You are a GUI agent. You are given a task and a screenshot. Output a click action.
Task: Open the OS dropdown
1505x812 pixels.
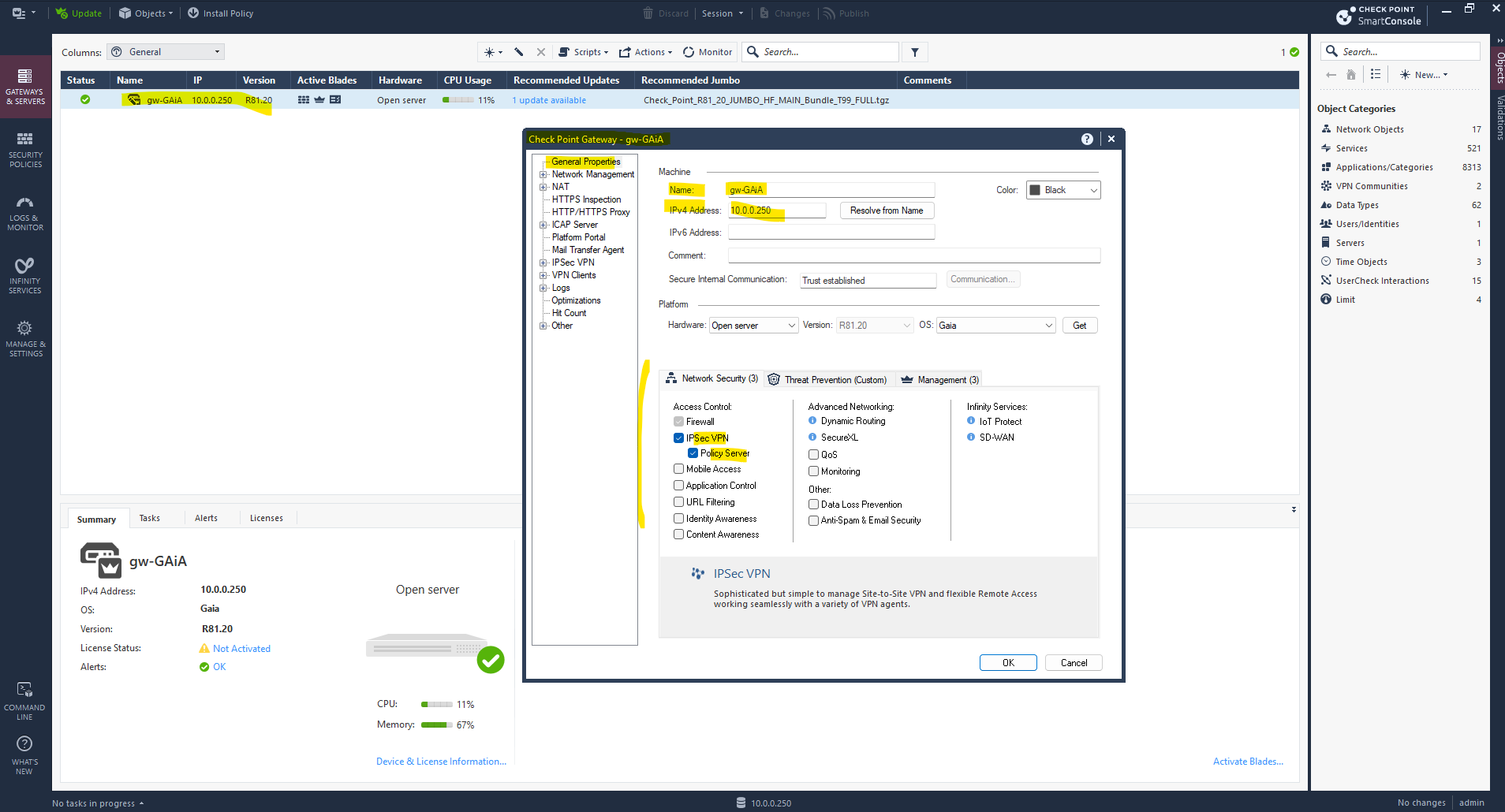click(x=995, y=326)
